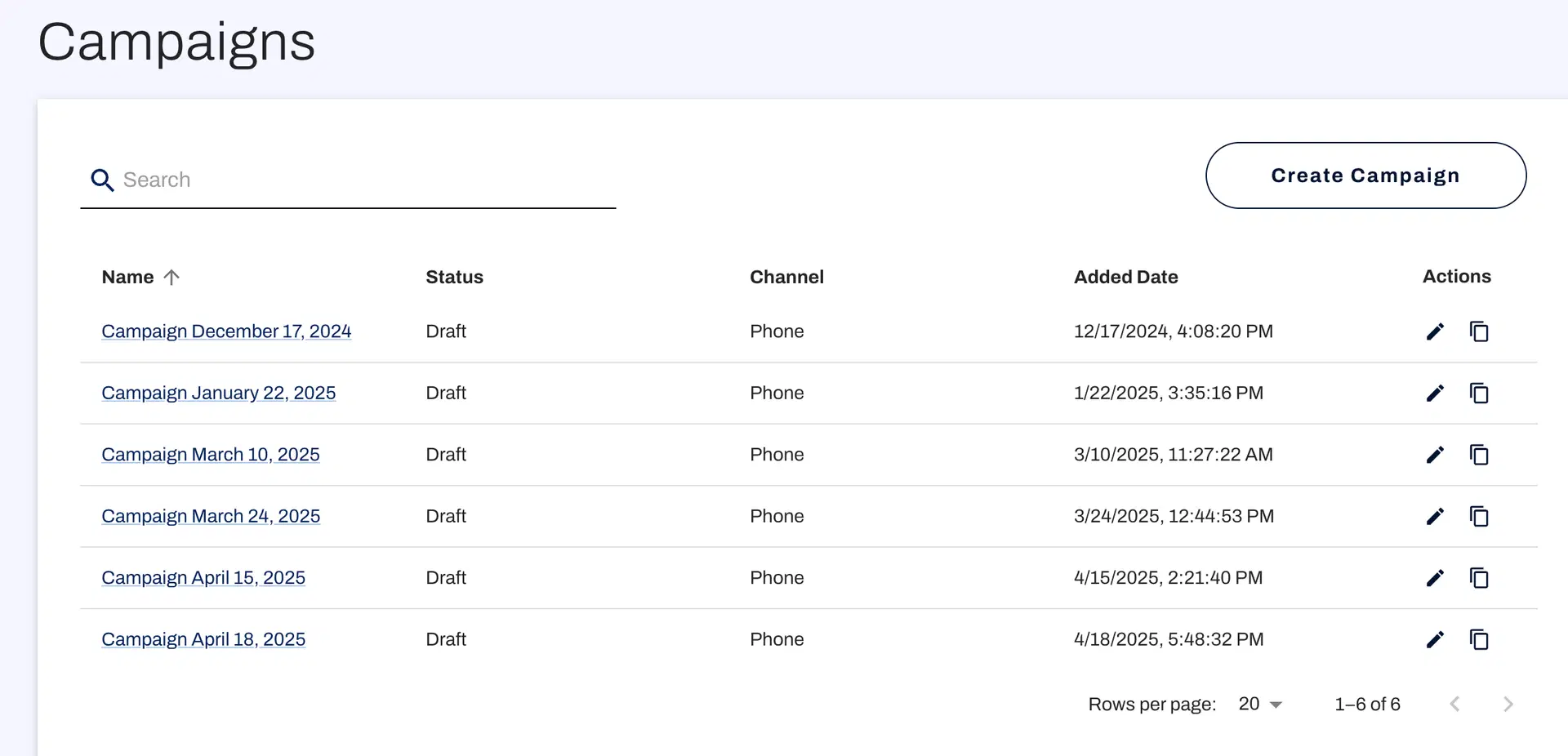Duplicate Campaign April 18, 2025 via copy icon
Screen dimensions: 1568x756
click(x=1480, y=639)
